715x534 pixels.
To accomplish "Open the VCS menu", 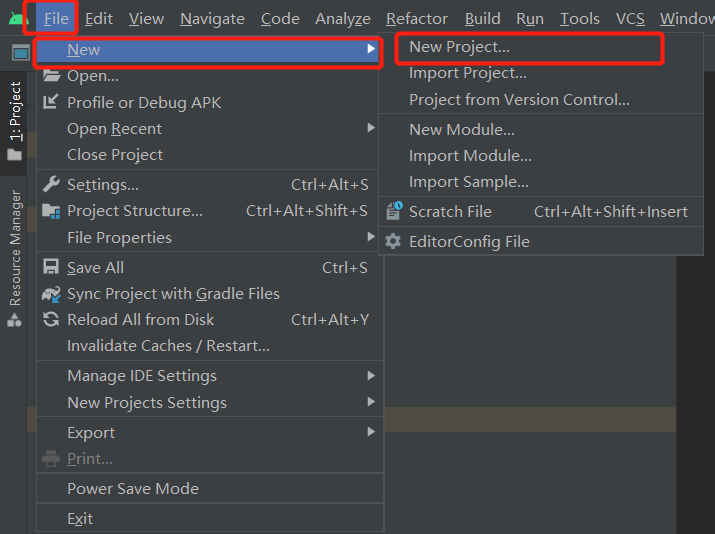I will pos(630,19).
